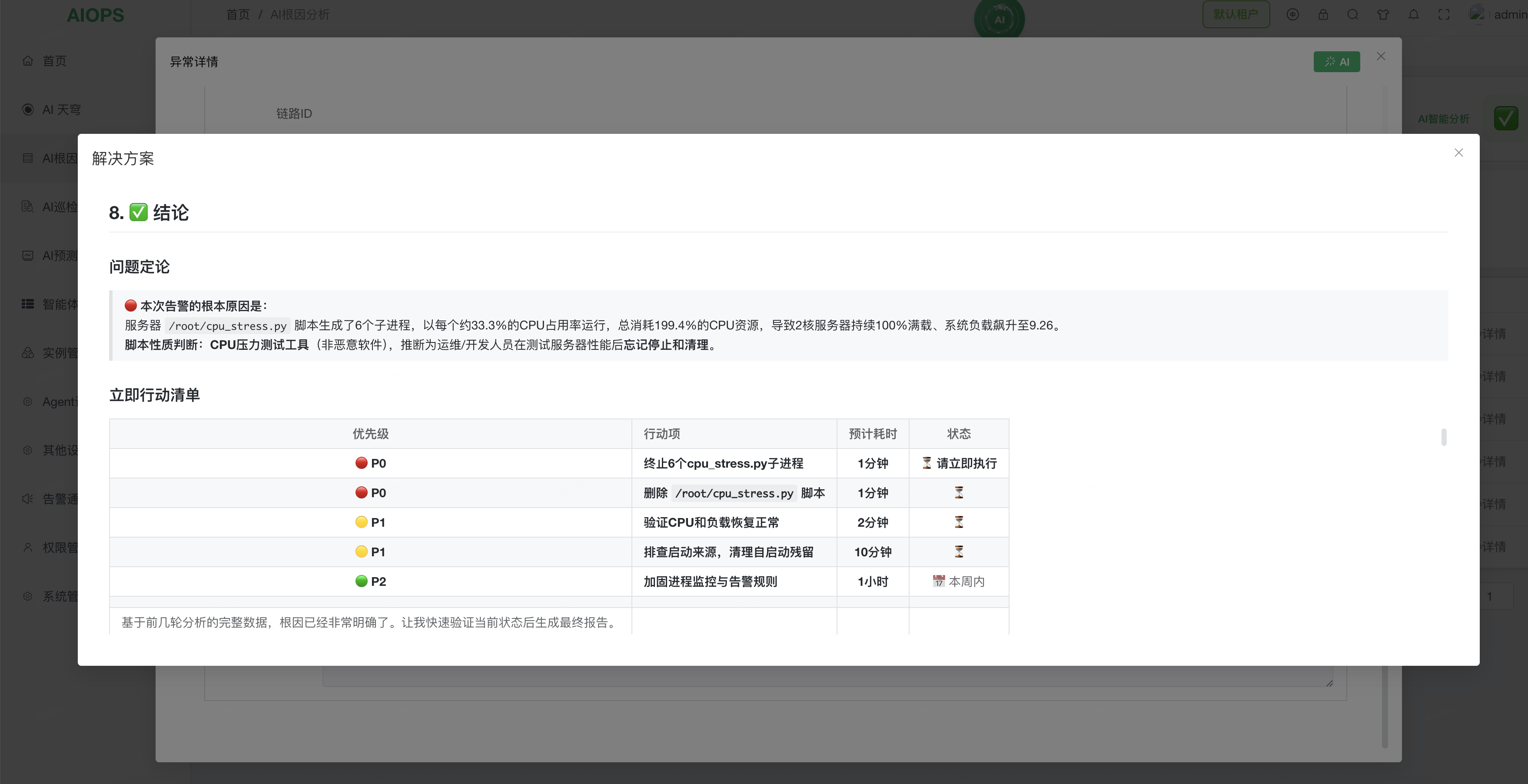Click the 其他设置 sidebar gear icon
The height and width of the screenshot is (784, 1528).
point(27,450)
